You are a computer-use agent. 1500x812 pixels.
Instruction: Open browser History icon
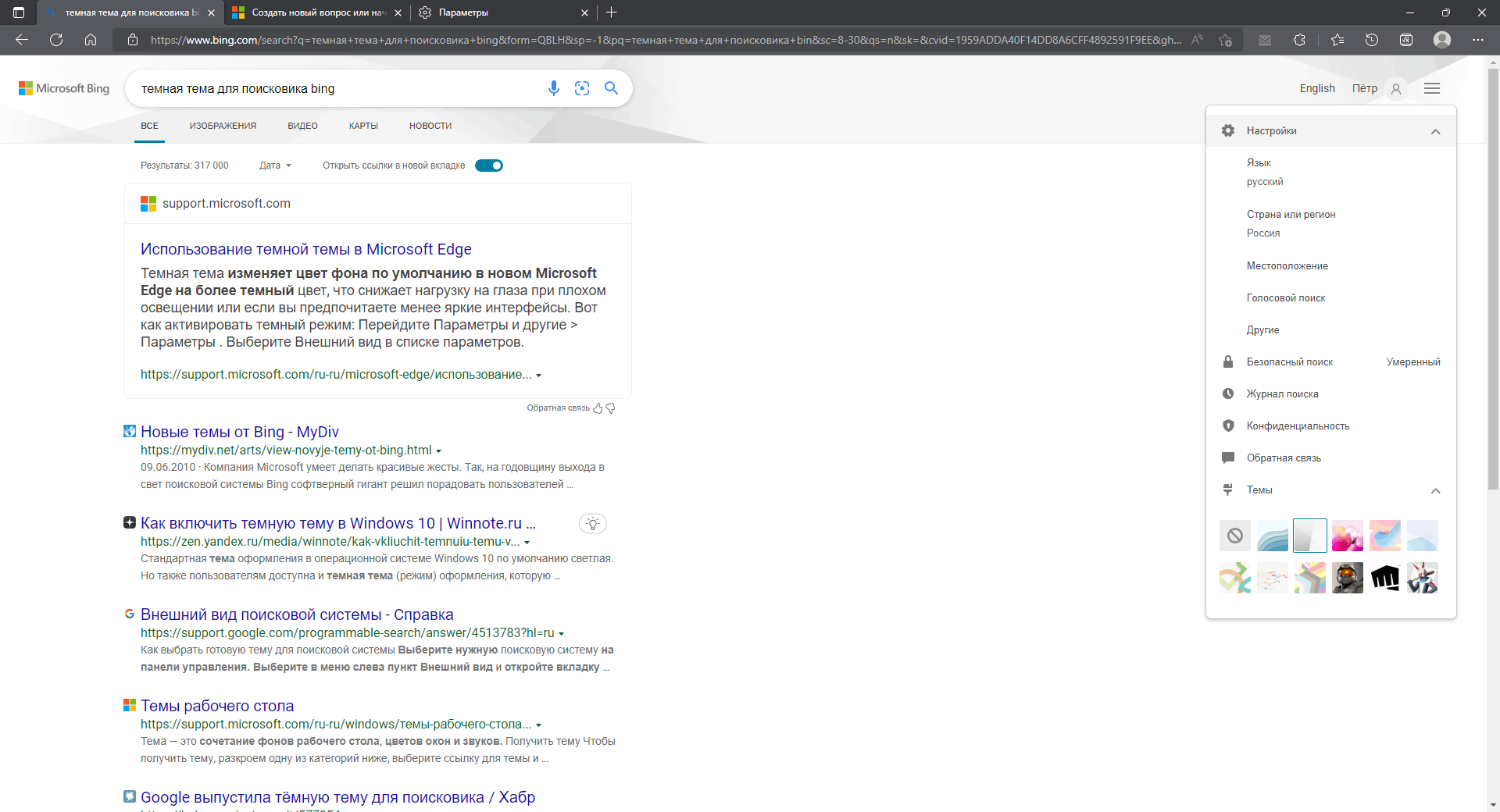[x=1372, y=40]
